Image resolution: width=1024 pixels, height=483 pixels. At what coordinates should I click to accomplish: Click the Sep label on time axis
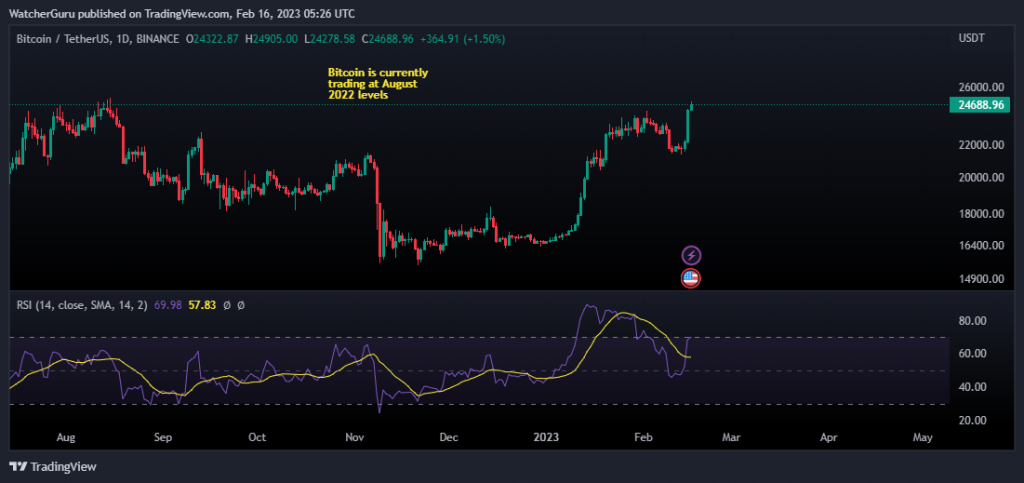[163, 437]
